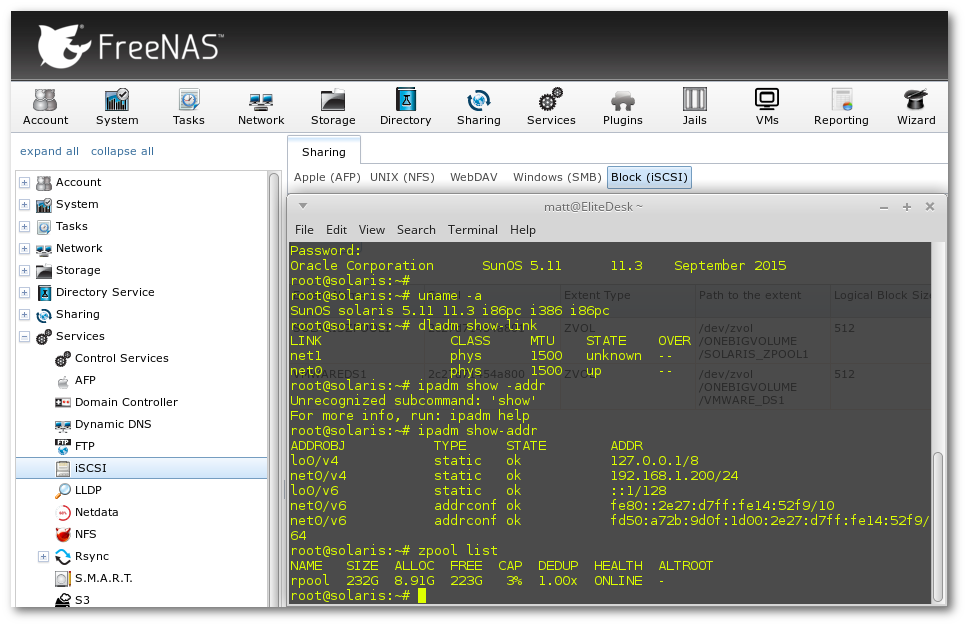
Task: Select iSCSI in the services tree
Action: tap(90, 468)
